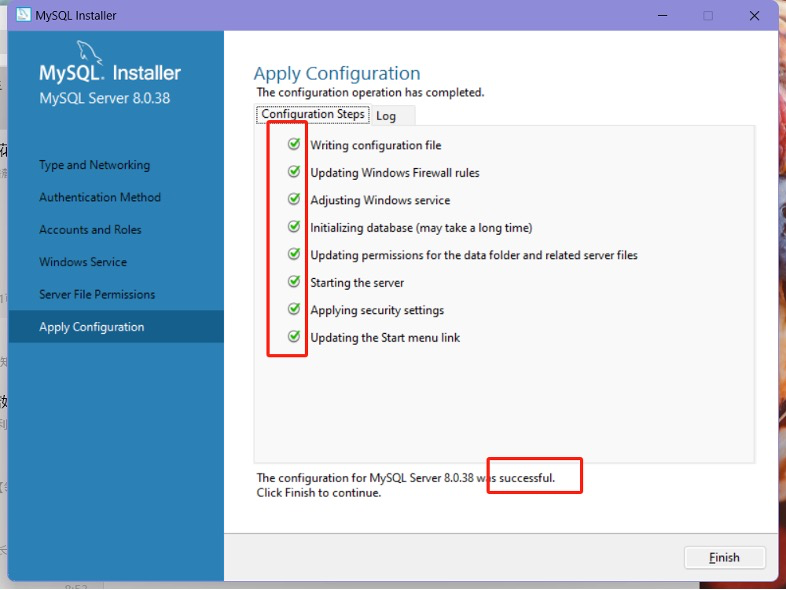This screenshot has height=590, width=786.
Task: Click the checkmark next to Starting the server
Action: (x=294, y=282)
